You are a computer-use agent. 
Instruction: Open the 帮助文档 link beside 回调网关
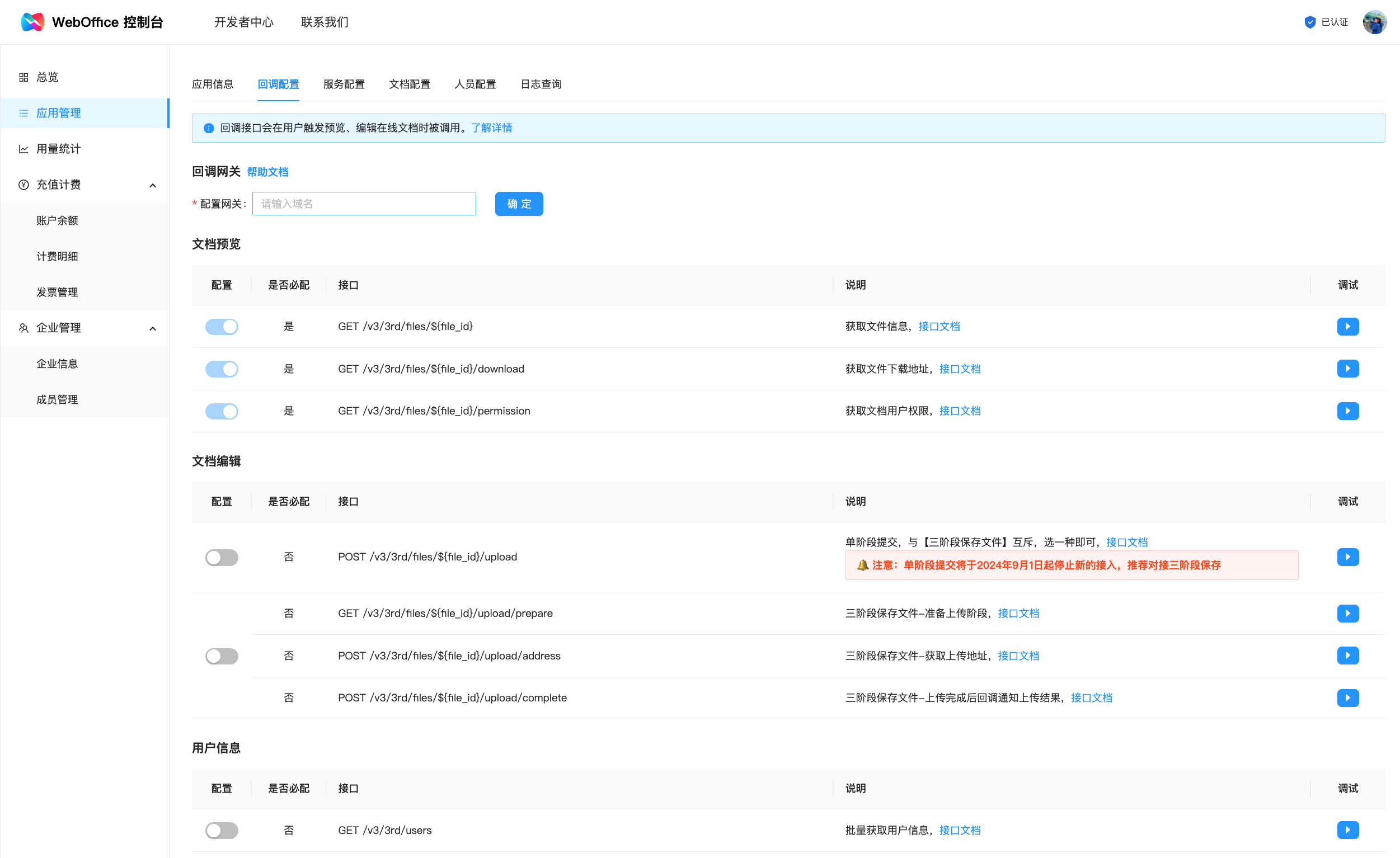click(267, 172)
